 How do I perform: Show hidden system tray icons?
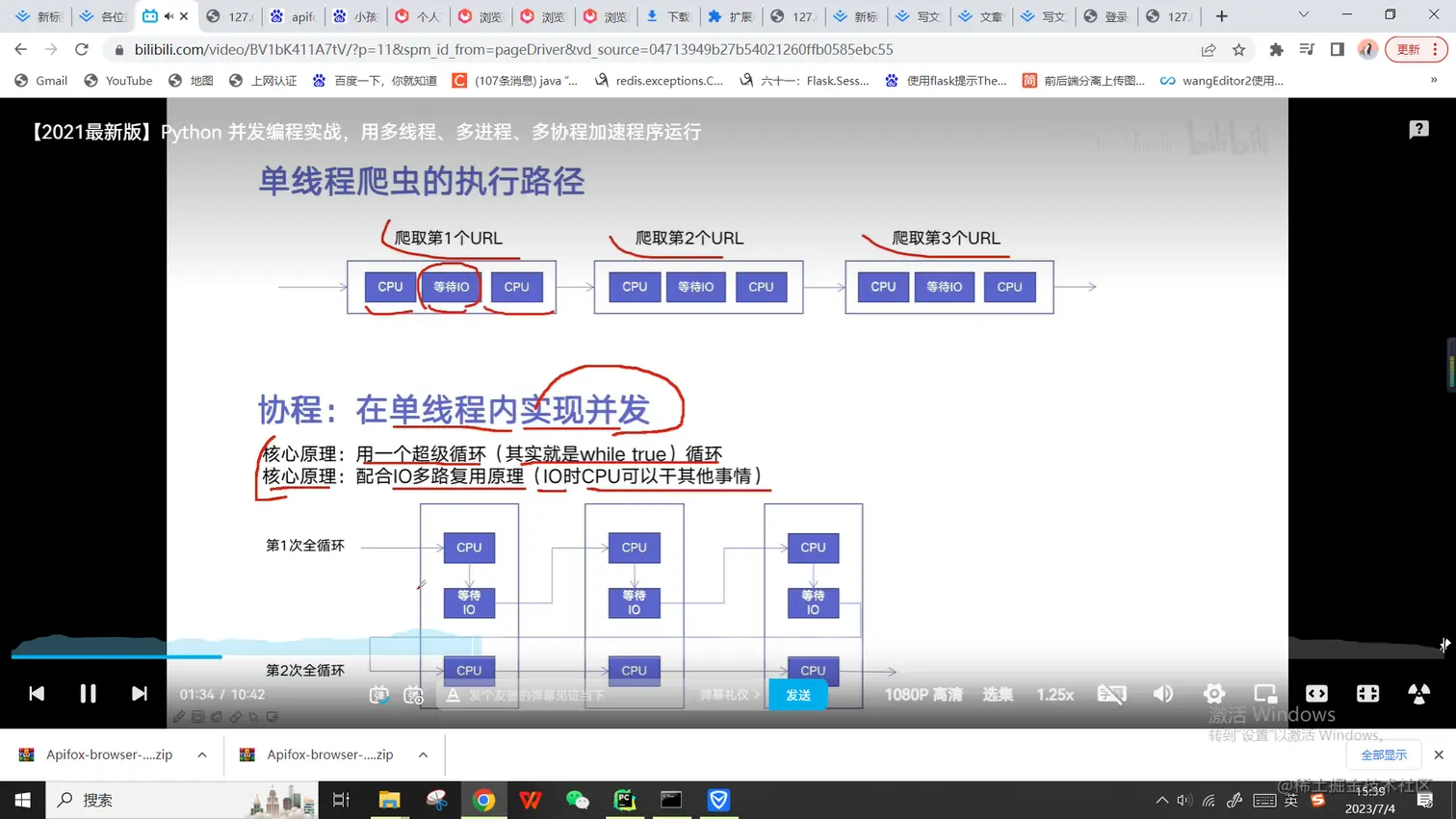(x=1161, y=800)
